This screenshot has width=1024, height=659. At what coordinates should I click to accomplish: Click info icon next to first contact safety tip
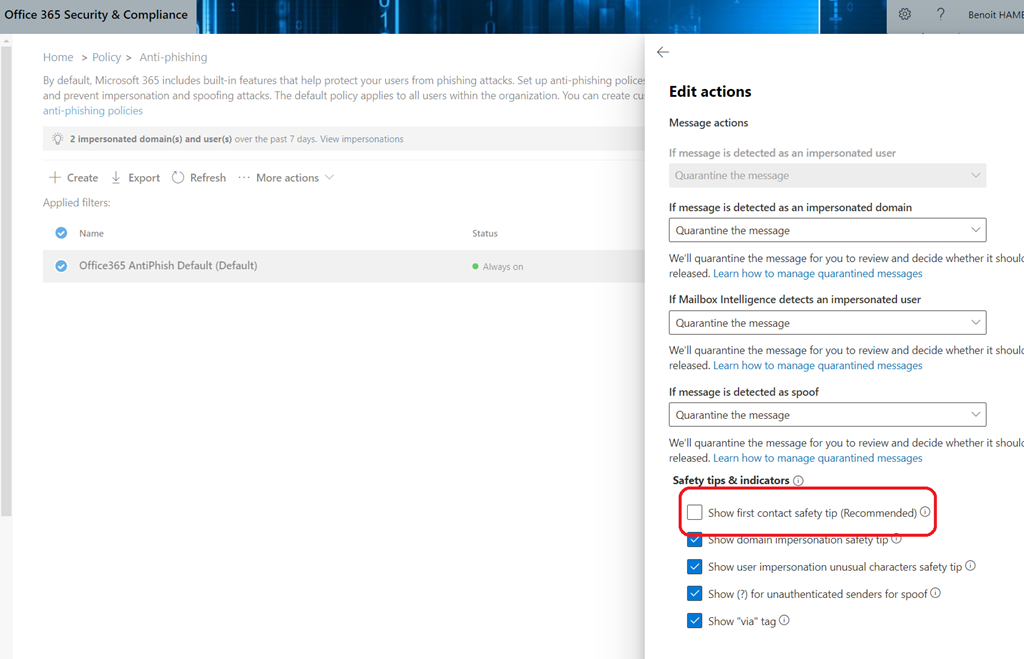pyautogui.click(x=925, y=512)
